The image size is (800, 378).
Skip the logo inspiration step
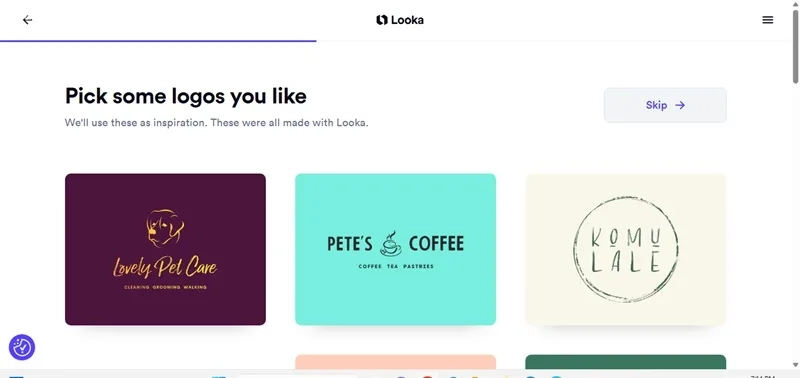(665, 105)
